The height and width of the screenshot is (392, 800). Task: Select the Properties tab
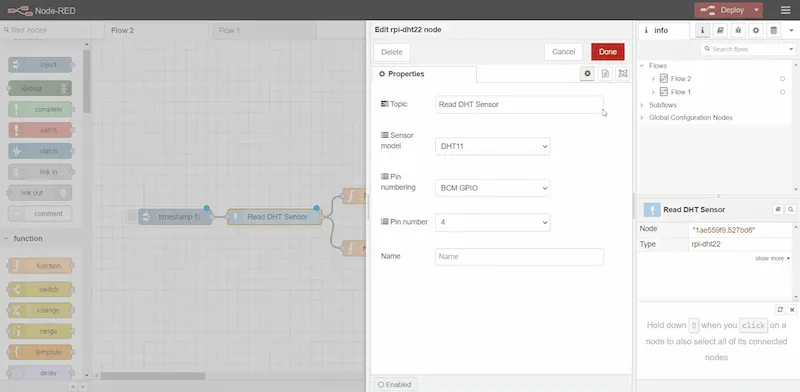[x=424, y=74]
